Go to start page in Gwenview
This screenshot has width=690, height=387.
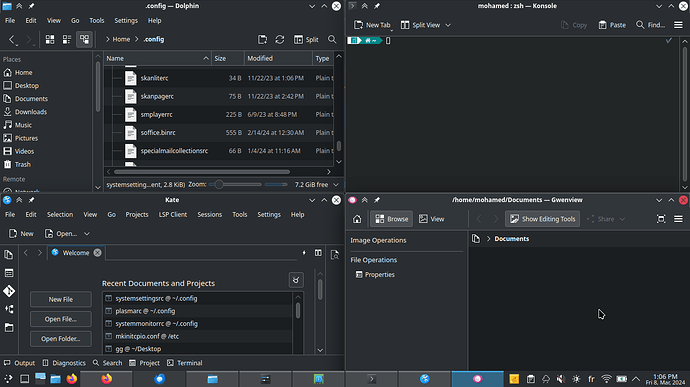click(357, 219)
